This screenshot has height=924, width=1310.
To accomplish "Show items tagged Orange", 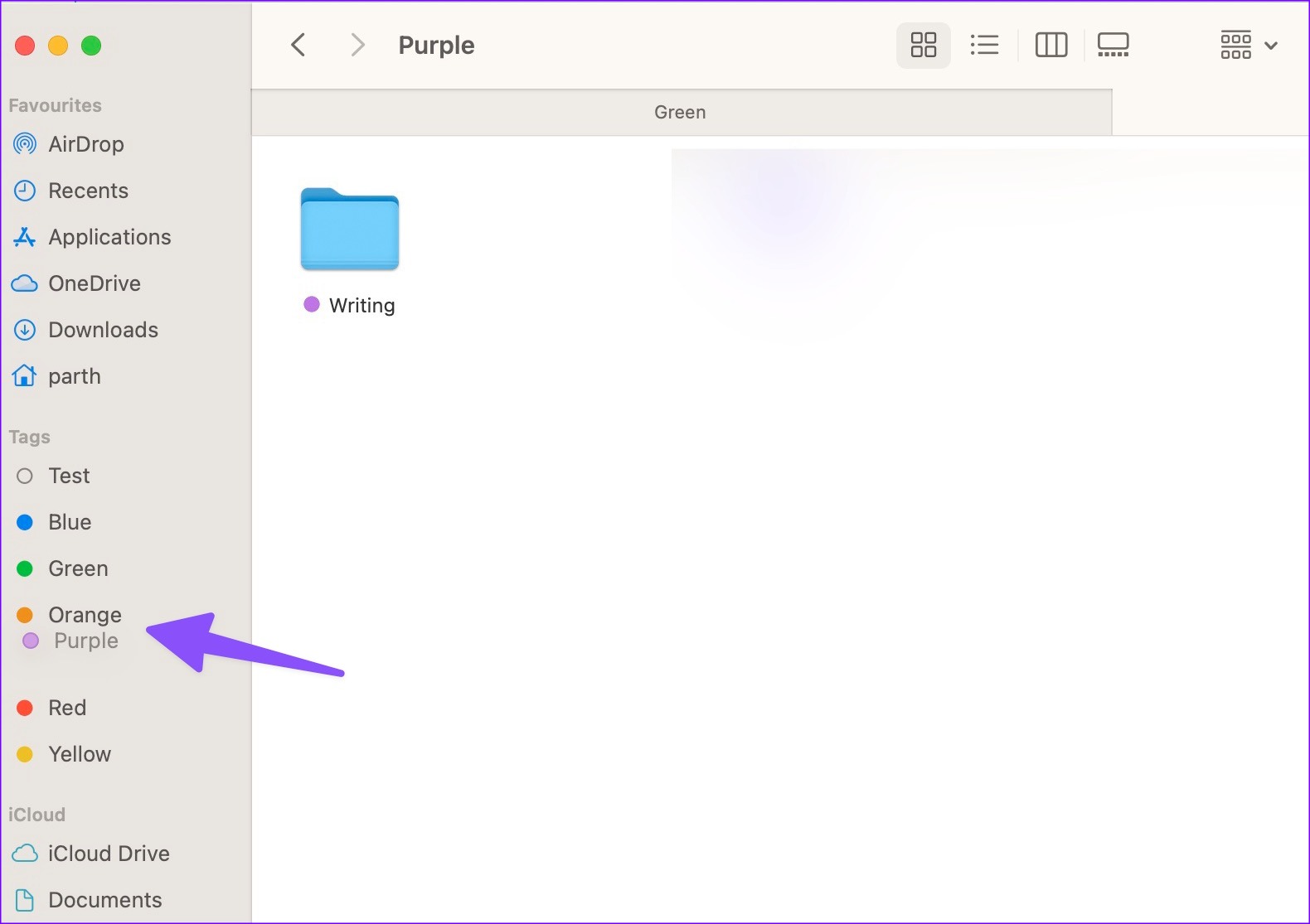I will (x=85, y=615).
